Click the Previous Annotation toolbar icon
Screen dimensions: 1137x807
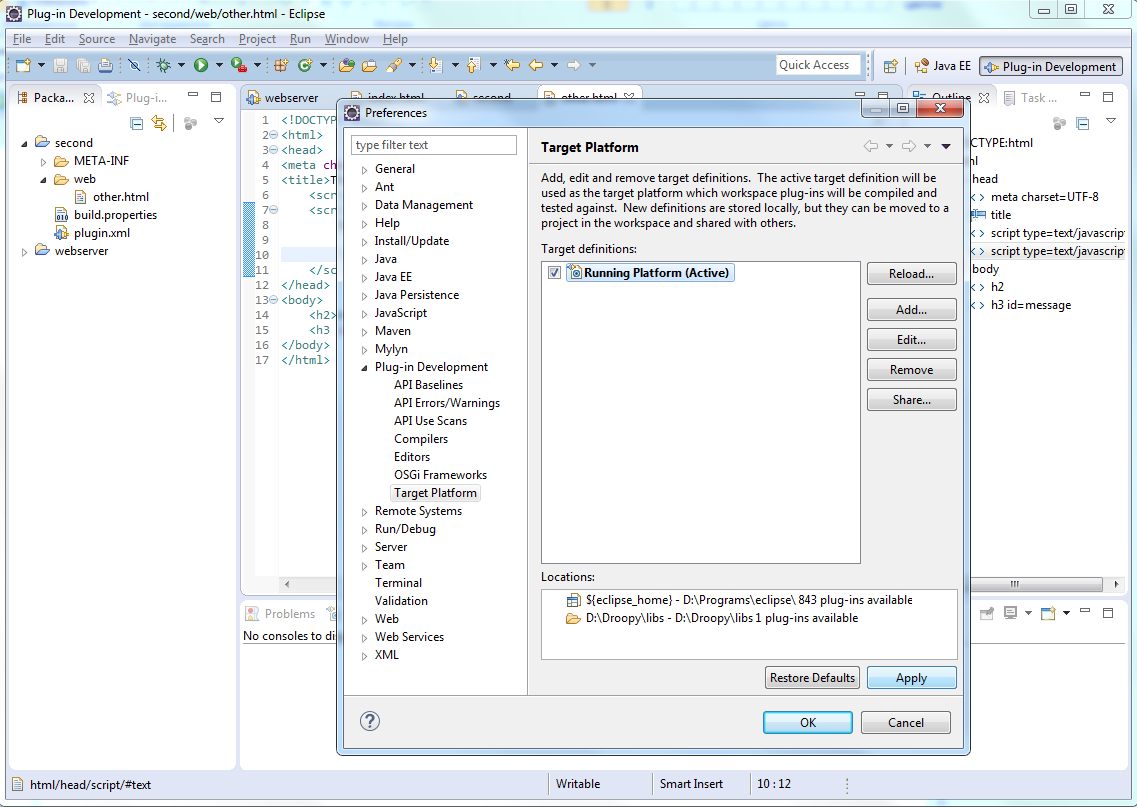point(473,65)
